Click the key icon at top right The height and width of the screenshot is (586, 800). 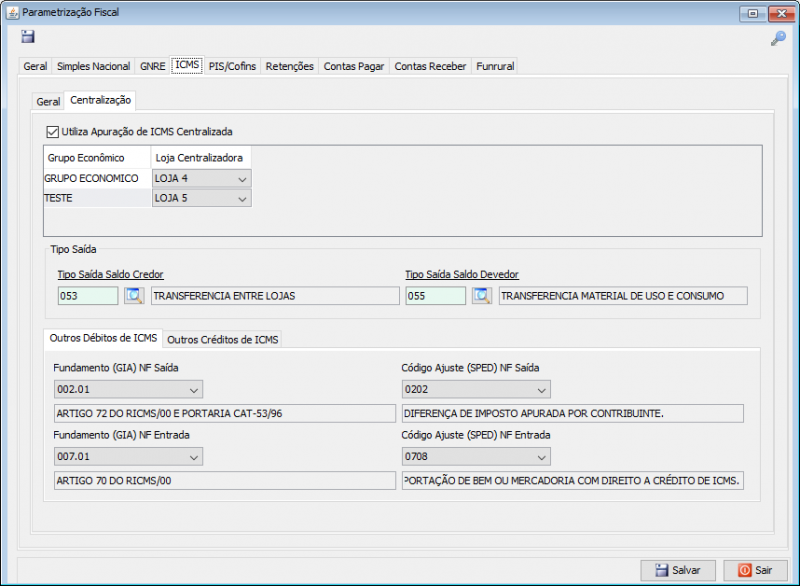tap(778, 38)
